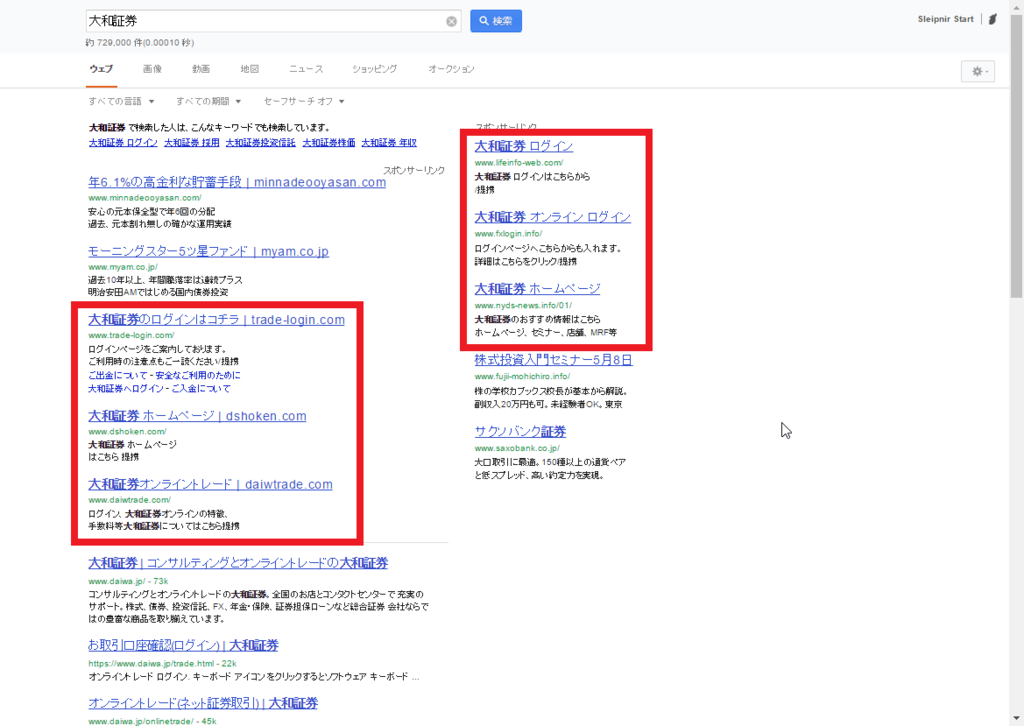Image resolution: width=1024 pixels, height=726 pixels.
Task: Open 大和証券オンライントレード daiwtrade.com link
Action: click(x=210, y=484)
